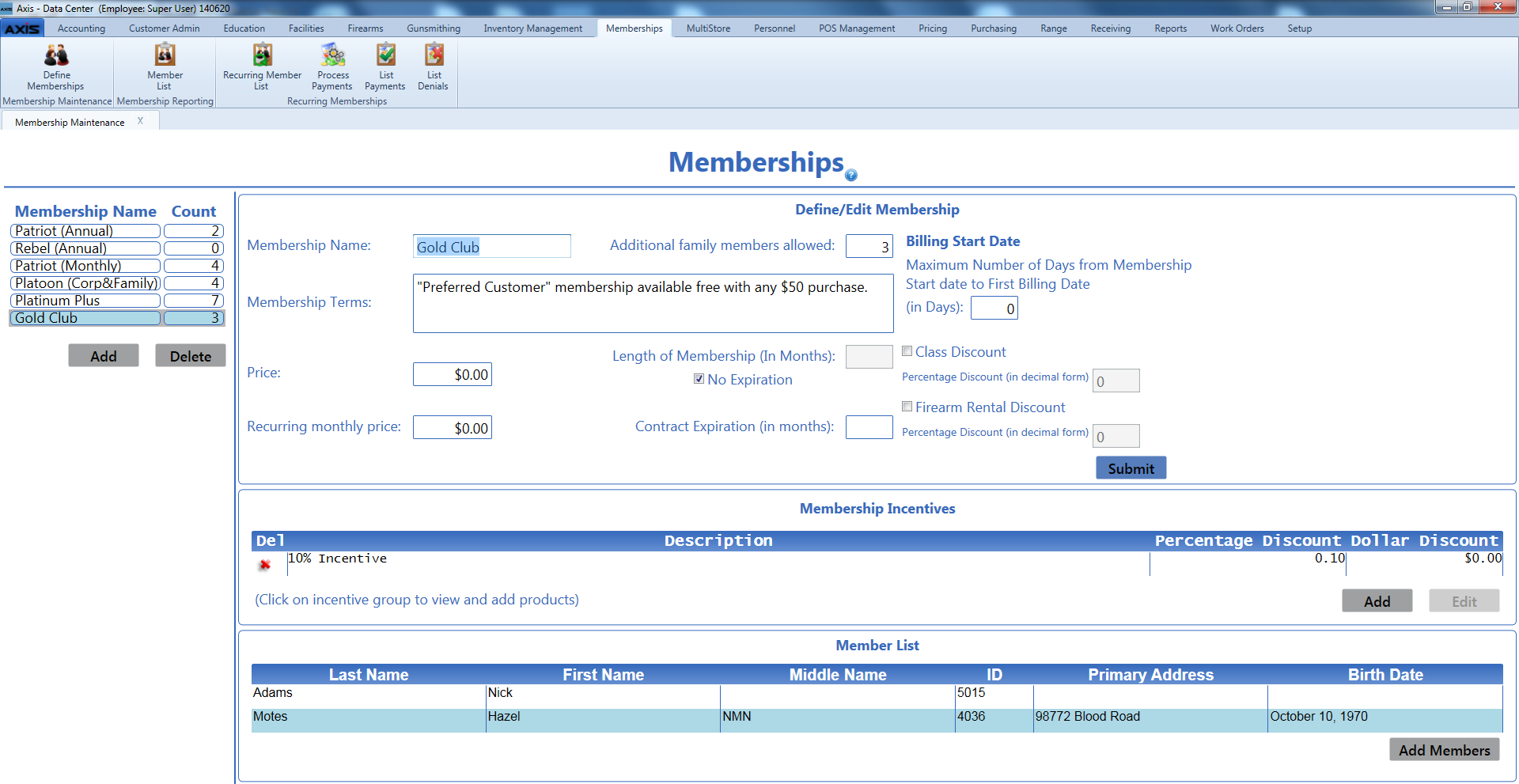
Task: Switch to the Range tab
Action: (1054, 28)
